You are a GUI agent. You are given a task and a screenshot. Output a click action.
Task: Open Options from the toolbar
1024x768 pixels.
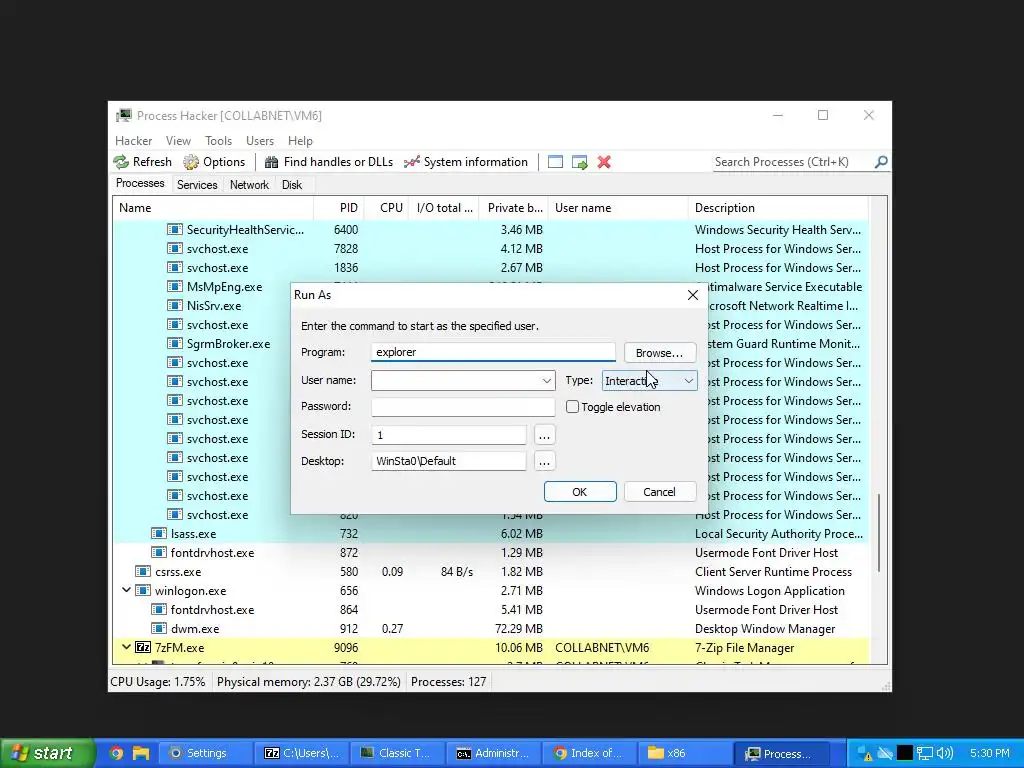pos(214,162)
